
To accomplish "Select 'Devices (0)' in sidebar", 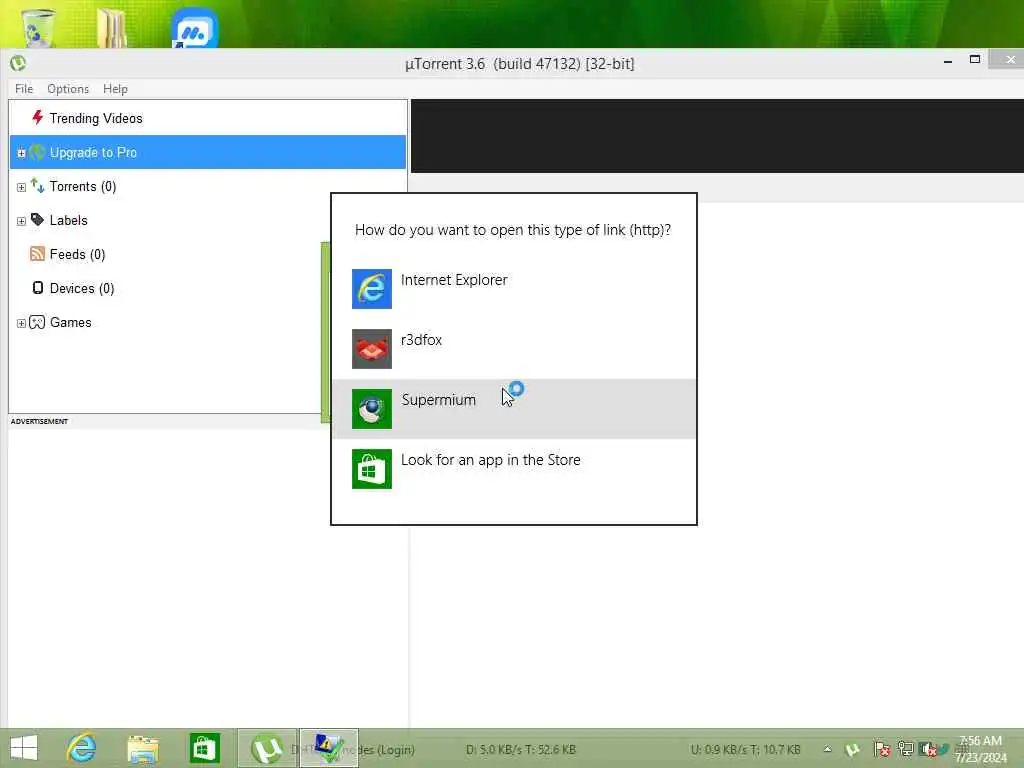I will coord(208,288).
